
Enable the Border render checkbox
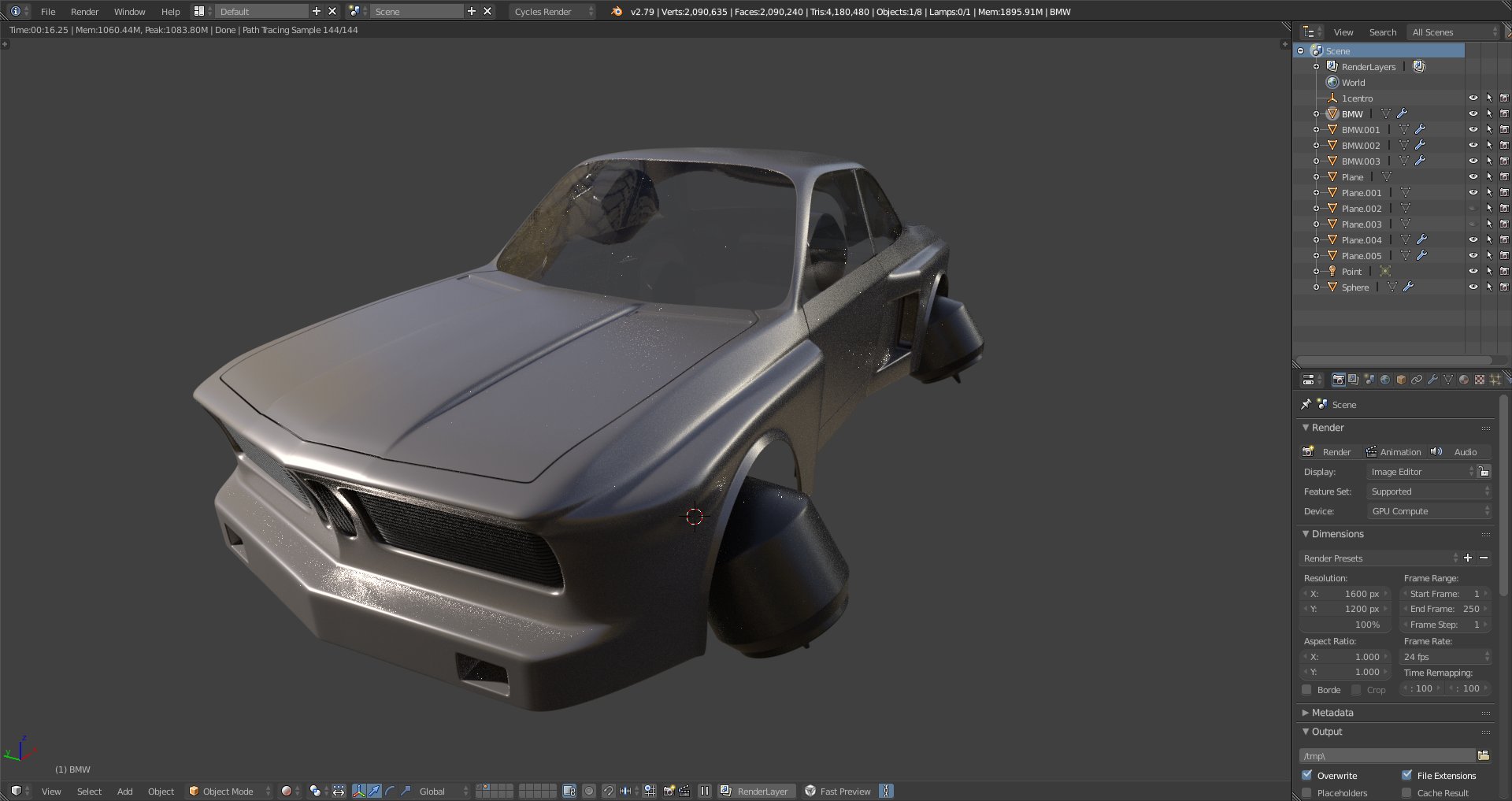coord(1306,690)
